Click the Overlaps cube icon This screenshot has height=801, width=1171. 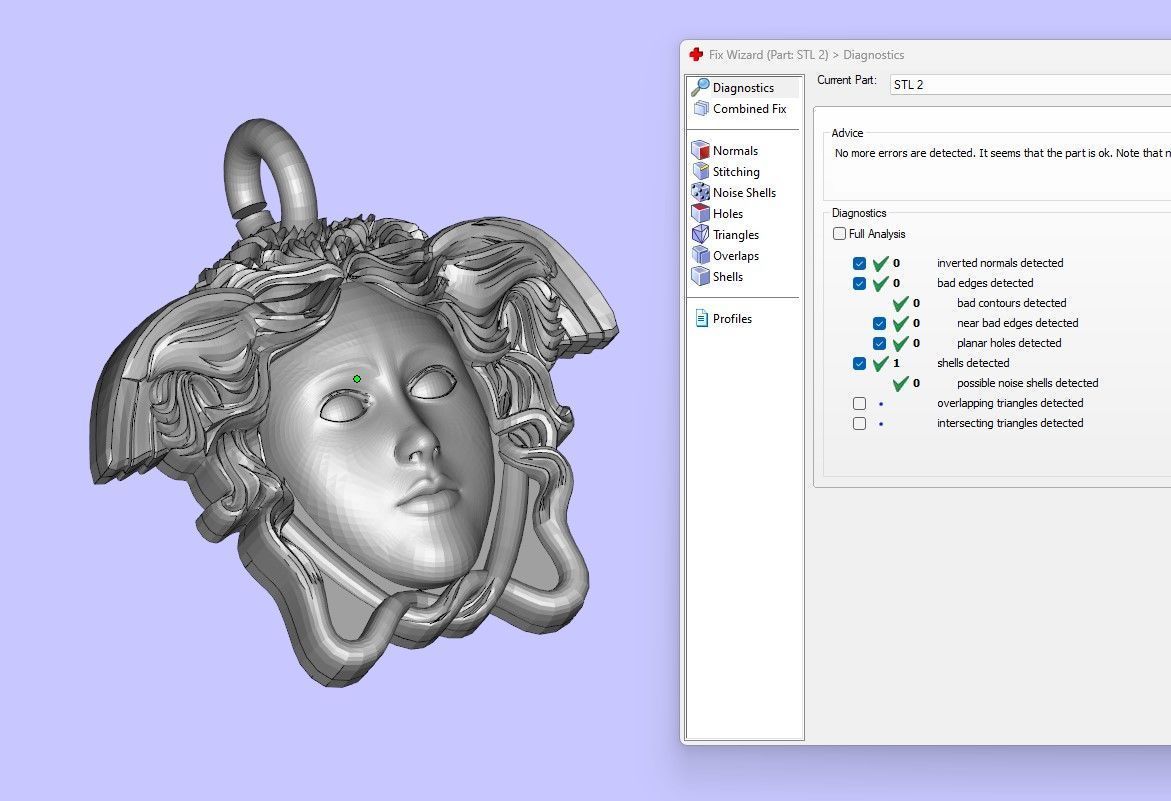701,255
